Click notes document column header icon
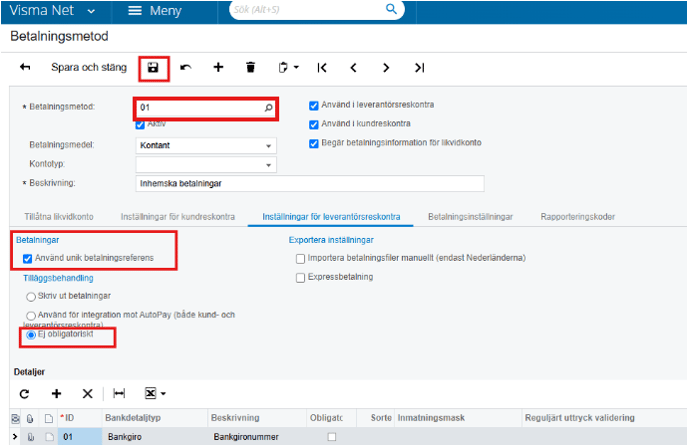The width and height of the screenshot is (688, 445). click(49, 418)
